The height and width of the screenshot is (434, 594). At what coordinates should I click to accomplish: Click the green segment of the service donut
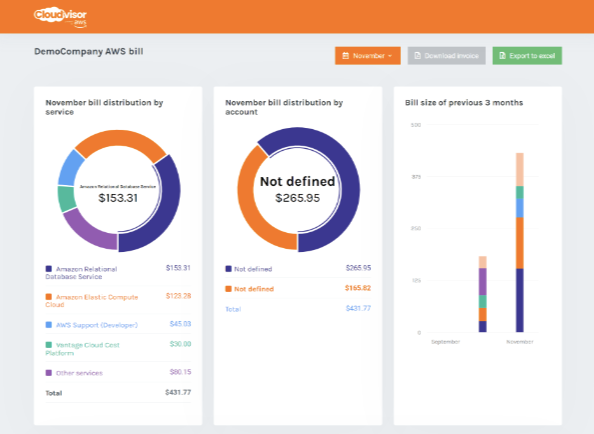click(66, 198)
